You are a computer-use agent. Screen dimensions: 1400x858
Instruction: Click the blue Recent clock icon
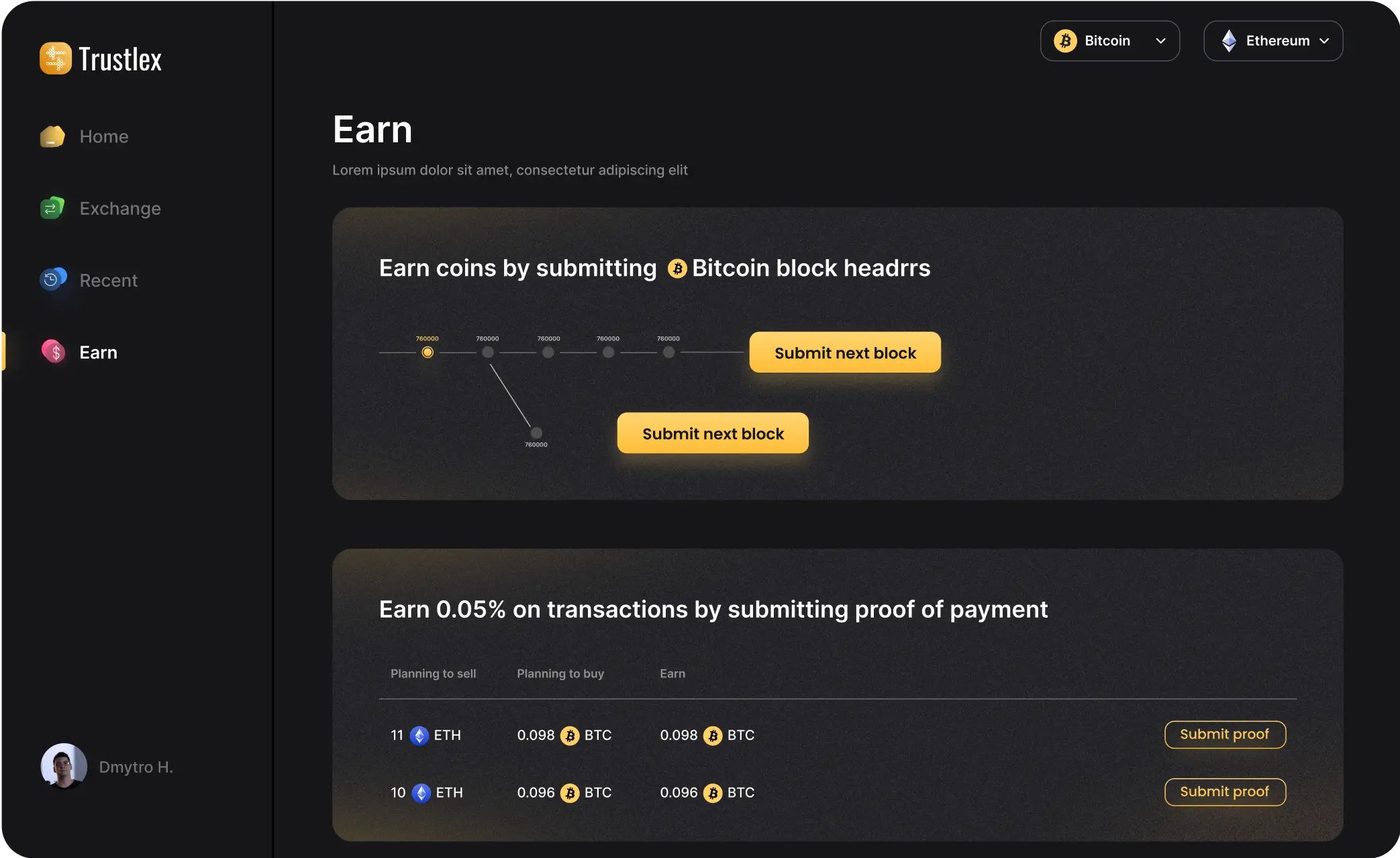pyautogui.click(x=52, y=279)
